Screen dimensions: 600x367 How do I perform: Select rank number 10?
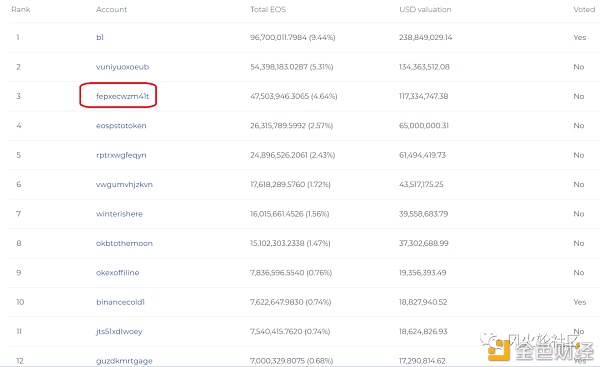point(20,302)
